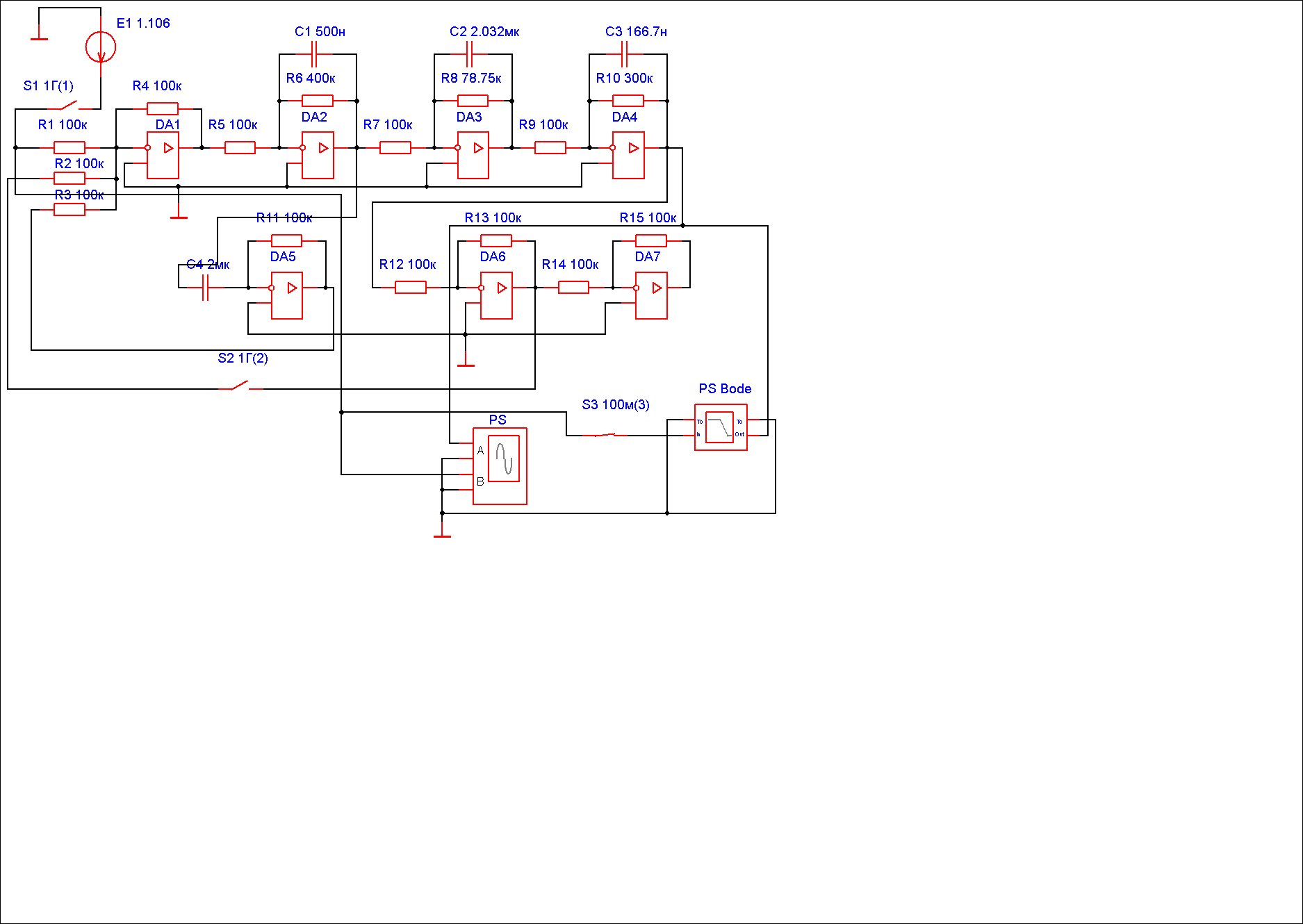This screenshot has width=1303, height=924.
Task: Select op-amp DA6
Action: (497, 295)
